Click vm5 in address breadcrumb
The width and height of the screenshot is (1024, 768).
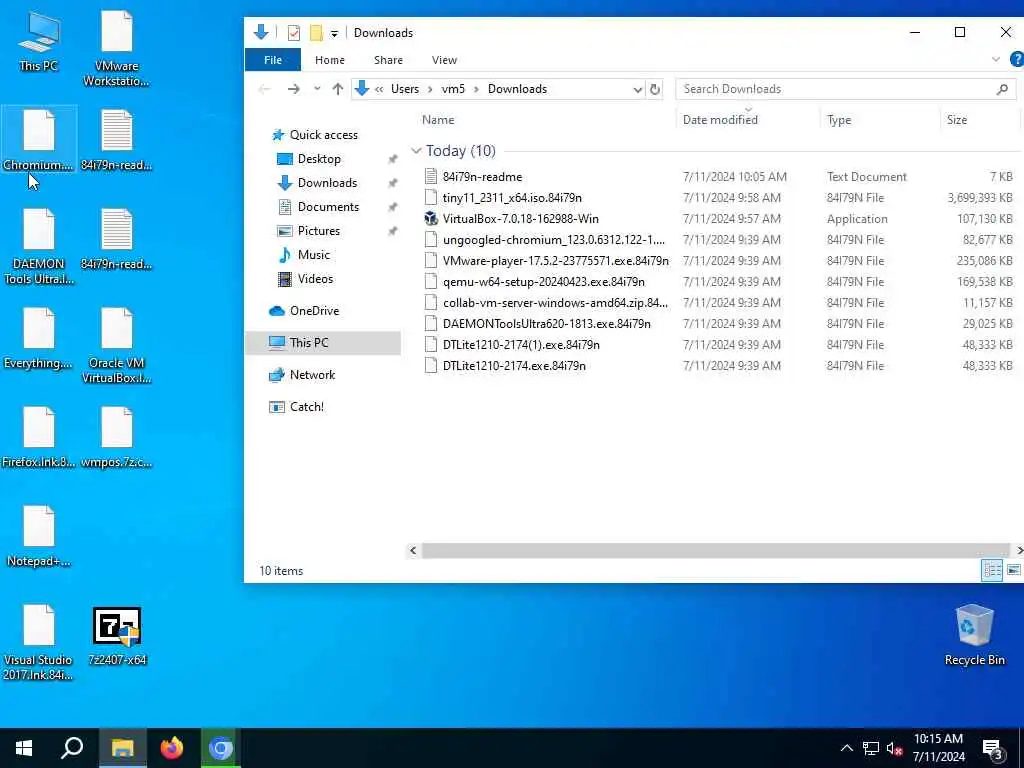pyautogui.click(x=453, y=89)
